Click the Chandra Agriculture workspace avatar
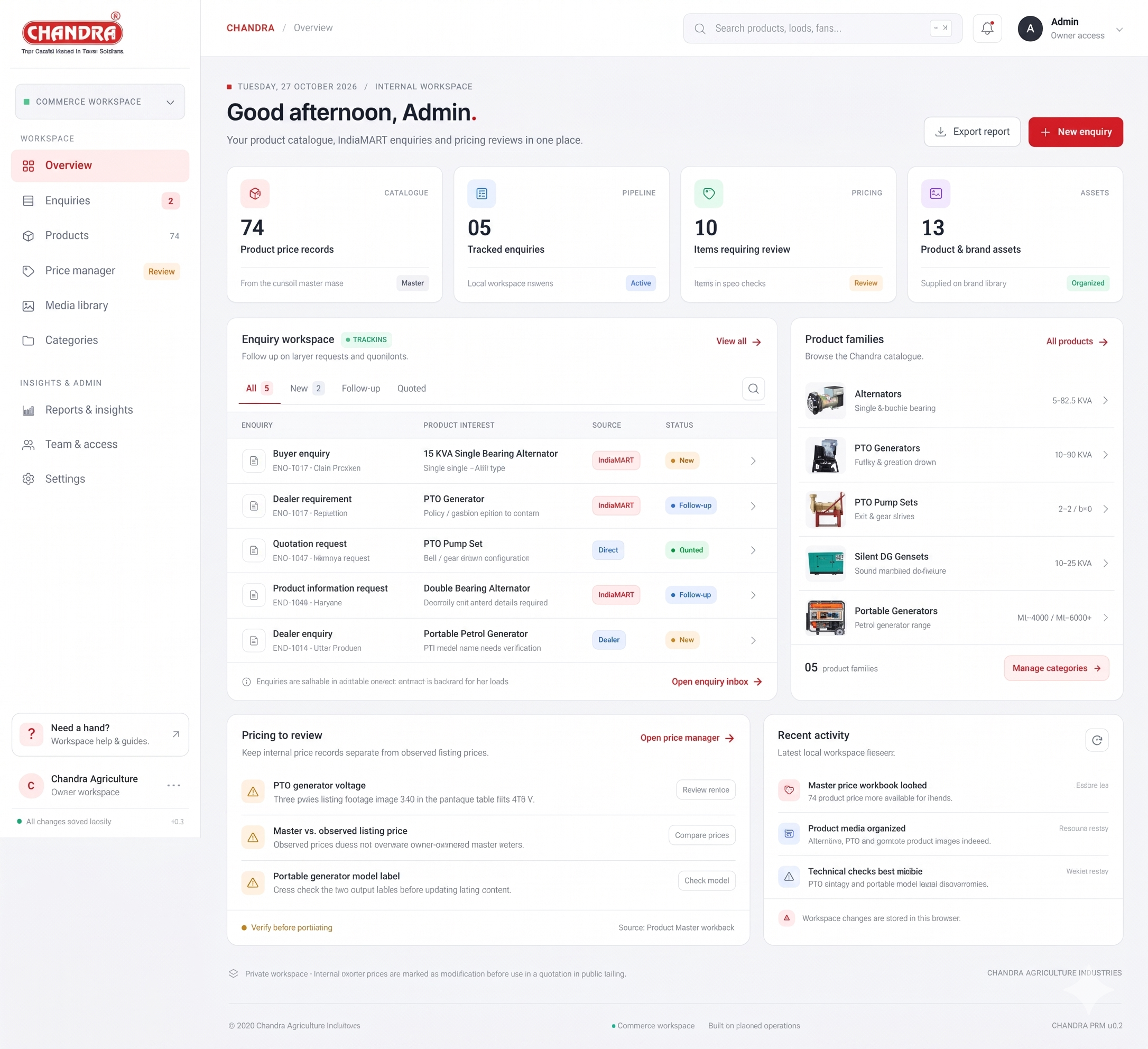Viewport: 1148px width, 1049px height. [31, 785]
